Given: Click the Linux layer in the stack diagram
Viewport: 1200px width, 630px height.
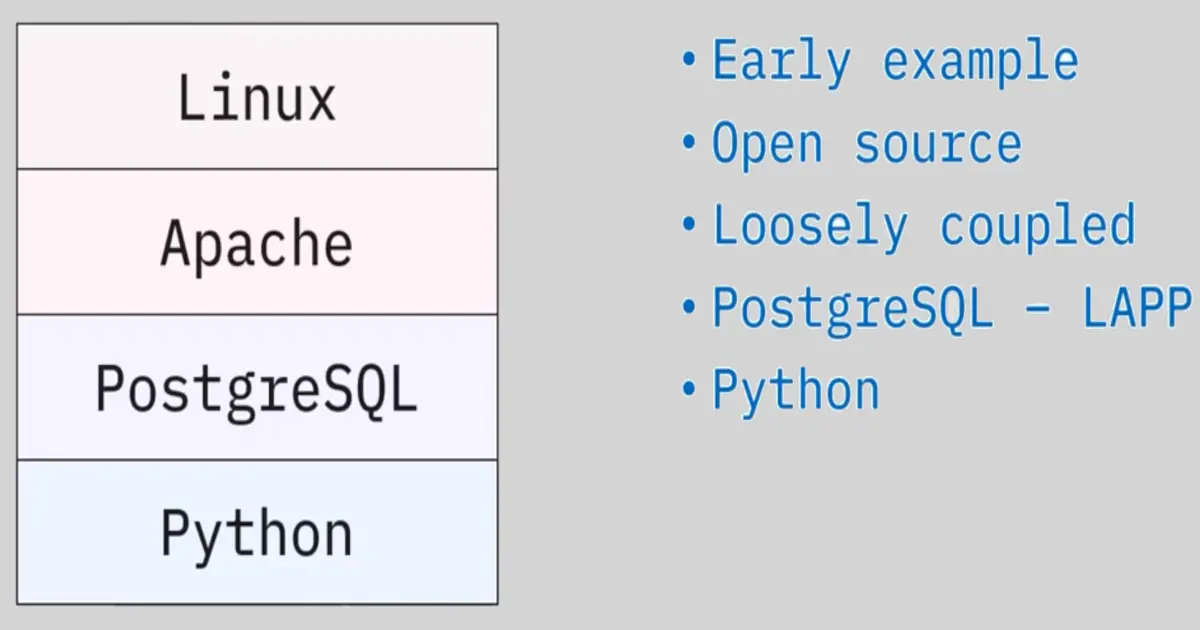Looking at the screenshot, I should (257, 97).
